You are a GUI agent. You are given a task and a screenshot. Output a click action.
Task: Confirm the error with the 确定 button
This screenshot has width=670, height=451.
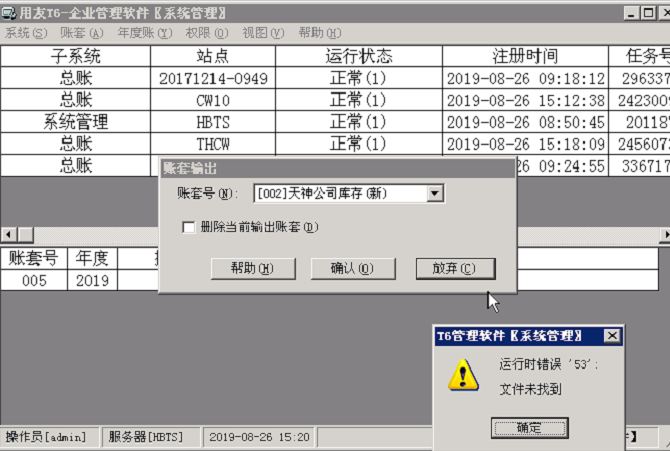pyautogui.click(x=529, y=427)
